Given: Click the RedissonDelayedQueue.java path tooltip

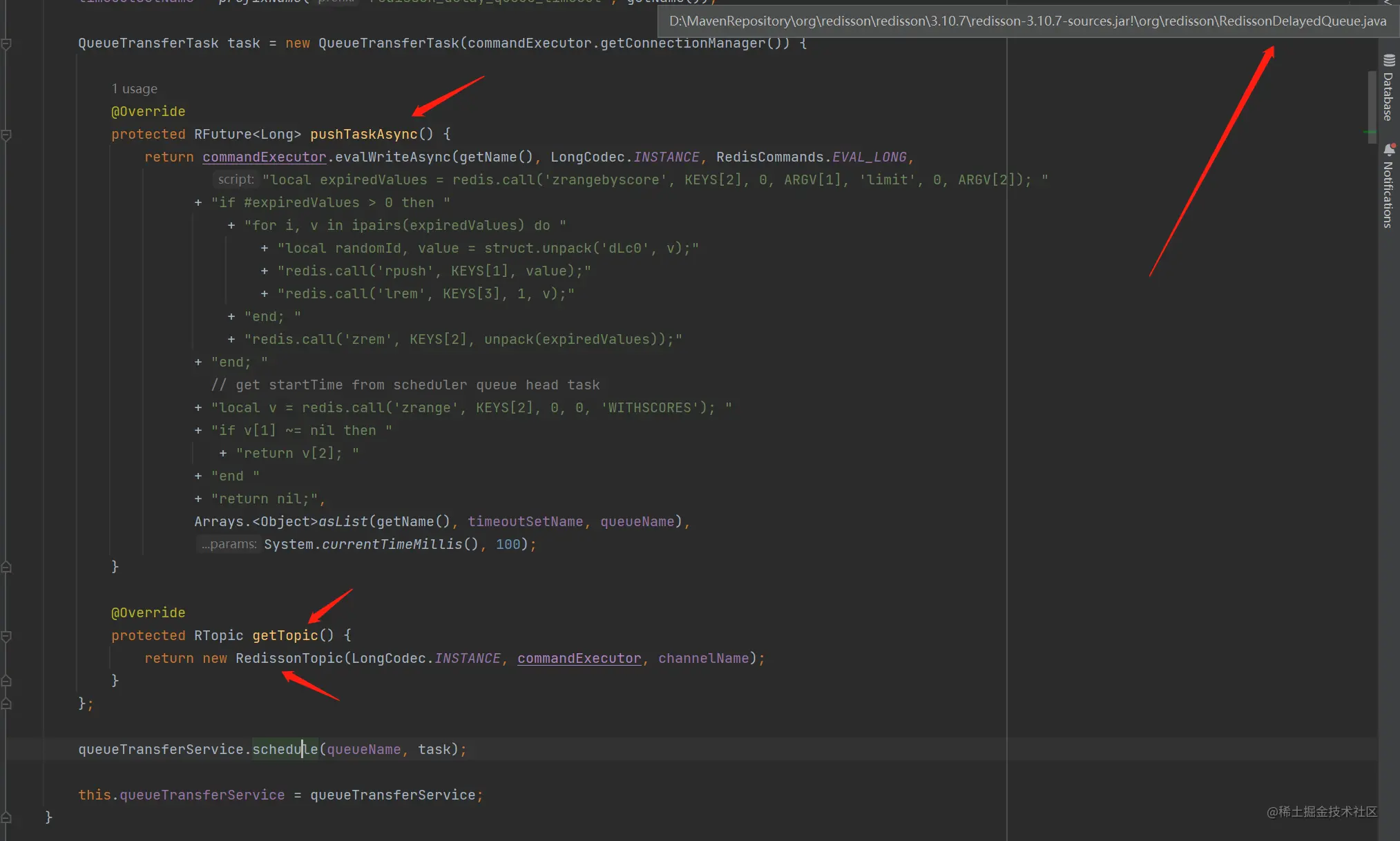Looking at the screenshot, I should (1028, 21).
